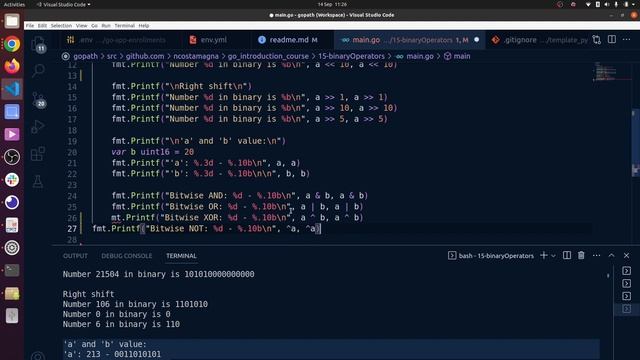Click github.com in the breadcrumb
Viewport: 640px width, 360px height.
point(145,56)
